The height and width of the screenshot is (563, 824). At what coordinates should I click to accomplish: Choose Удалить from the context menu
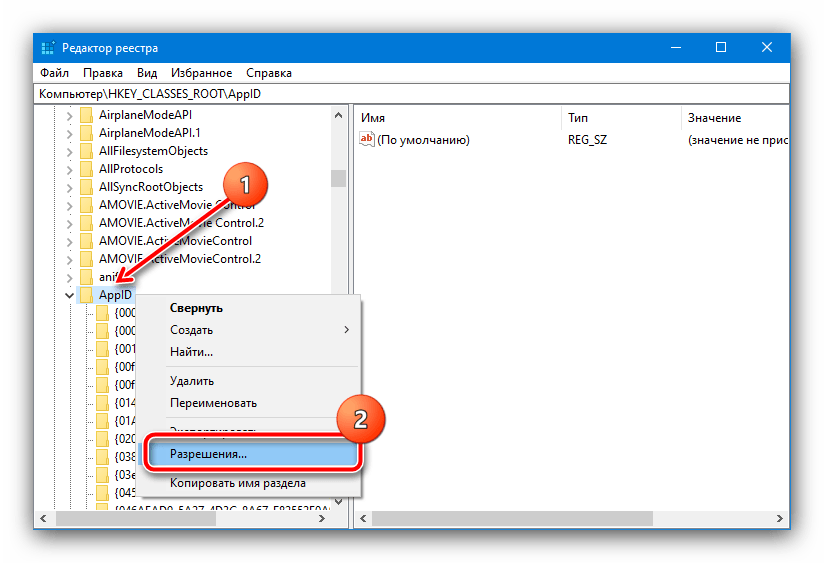pyautogui.click(x=192, y=381)
